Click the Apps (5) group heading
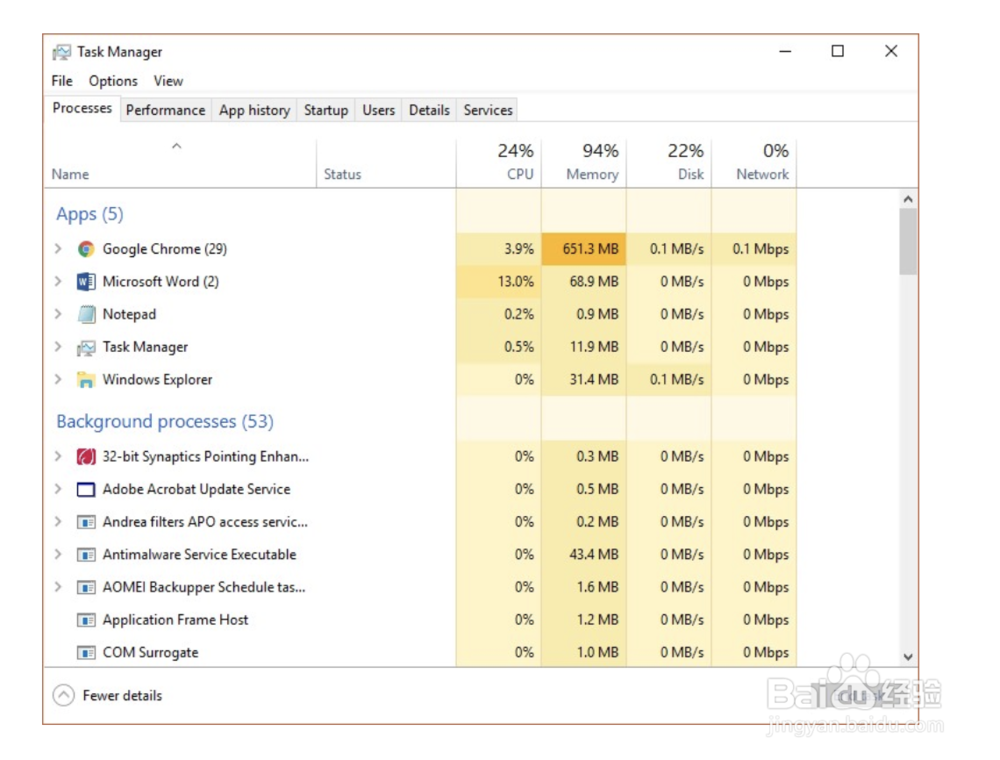The width and height of the screenshot is (1000, 760). click(90, 214)
